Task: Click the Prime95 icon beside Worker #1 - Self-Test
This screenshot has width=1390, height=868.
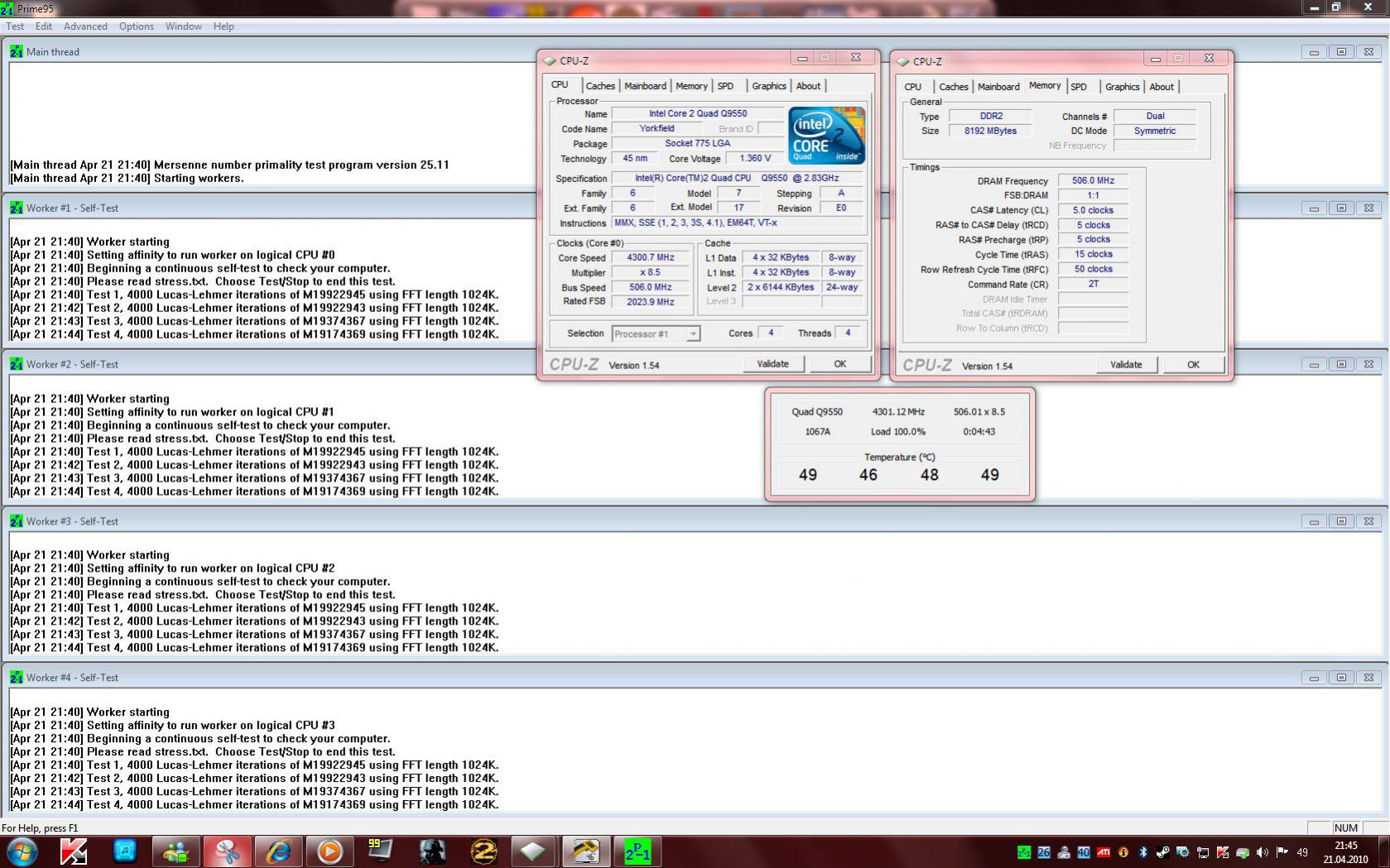Action: coord(17,208)
